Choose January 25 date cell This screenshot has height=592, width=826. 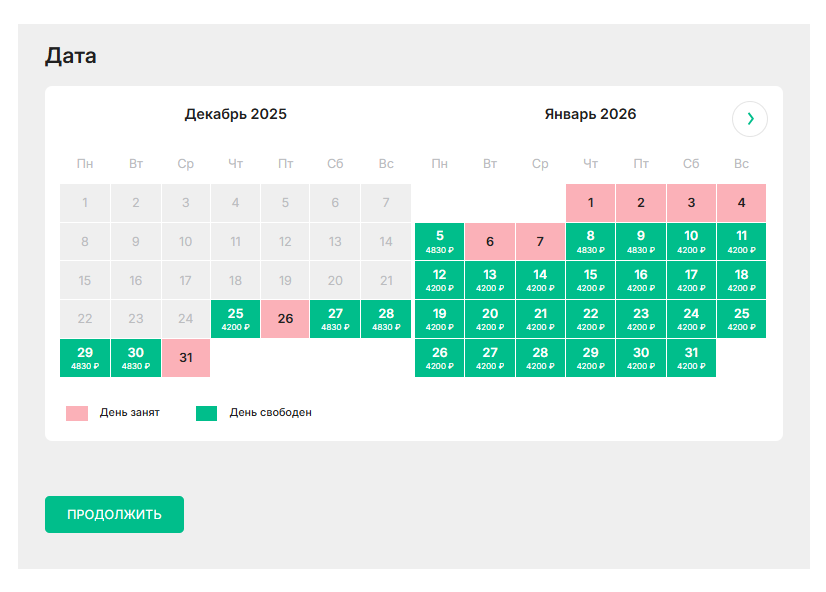pyautogui.click(x=741, y=319)
